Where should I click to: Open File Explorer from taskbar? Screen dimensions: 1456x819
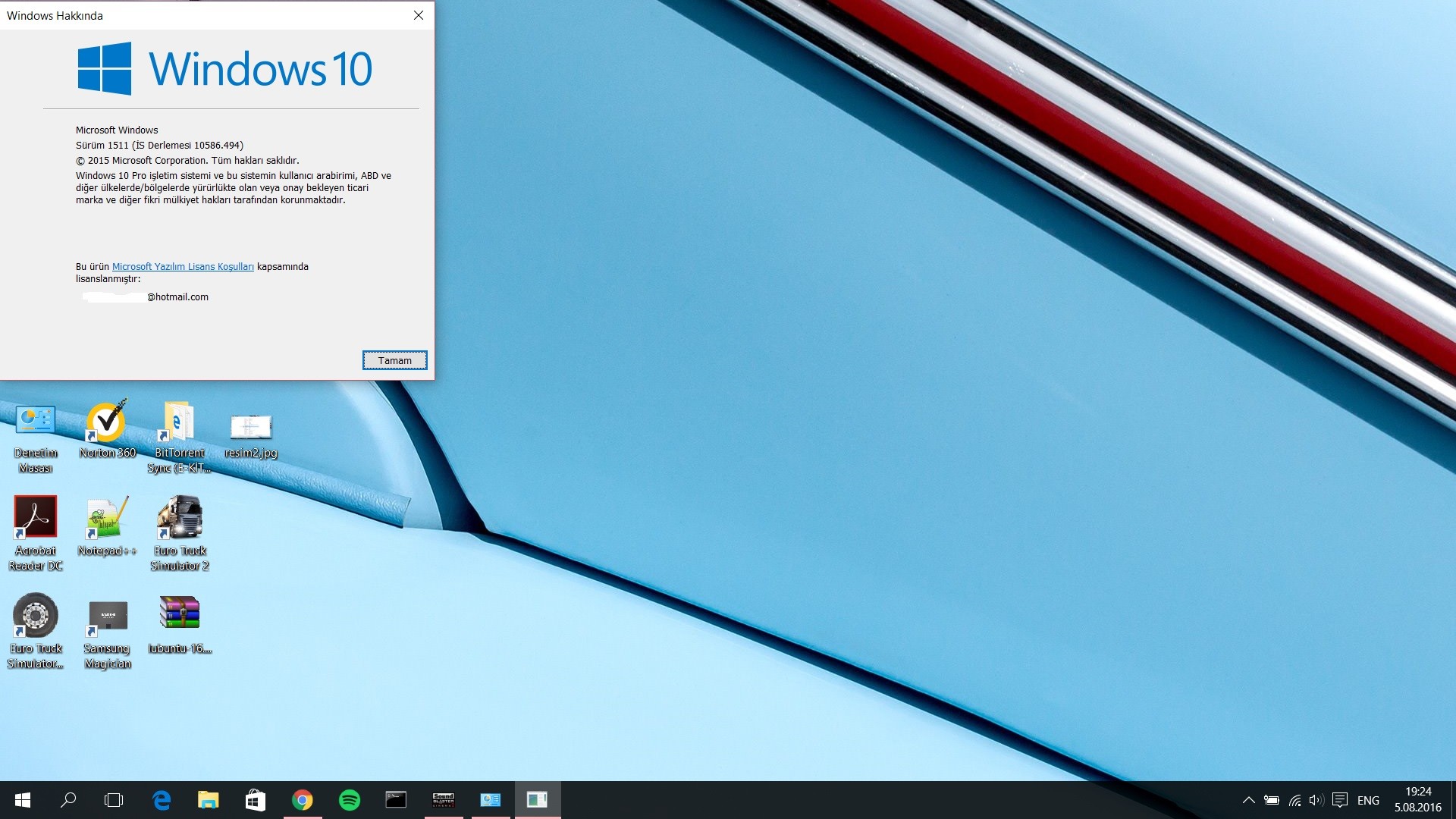pyautogui.click(x=208, y=800)
